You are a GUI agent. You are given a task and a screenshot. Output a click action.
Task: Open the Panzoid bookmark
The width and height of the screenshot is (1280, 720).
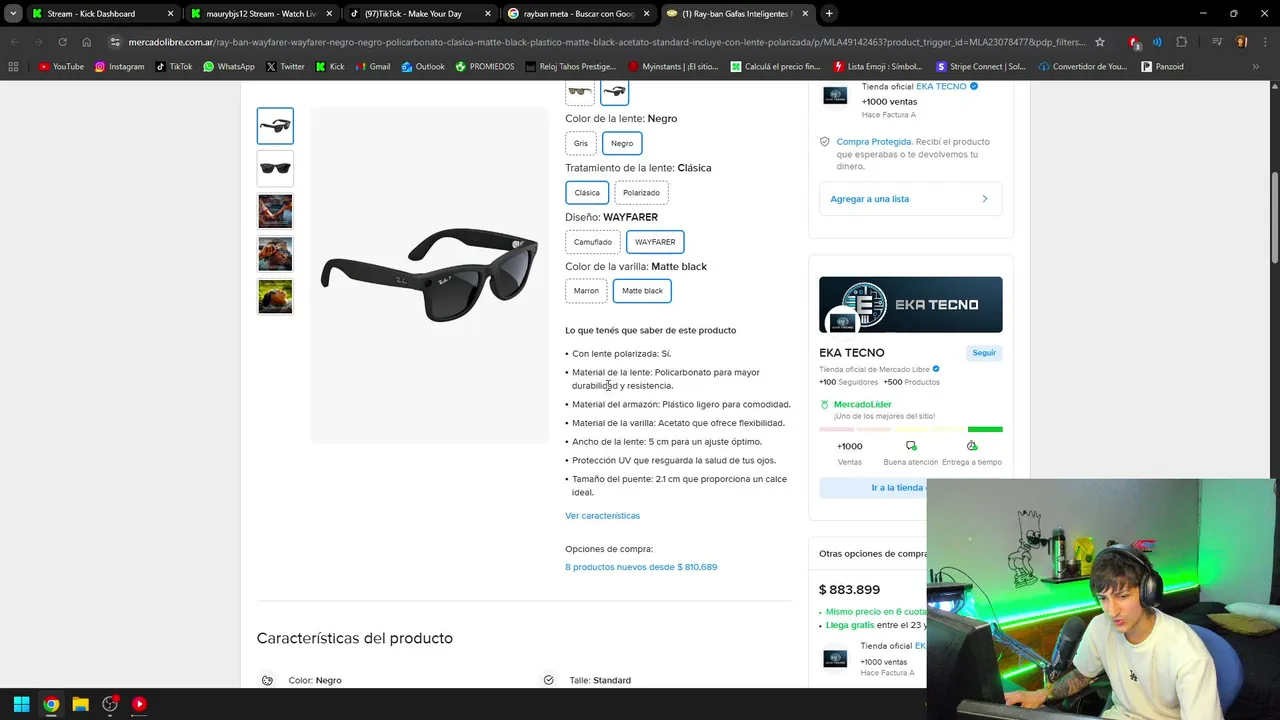[1162, 67]
